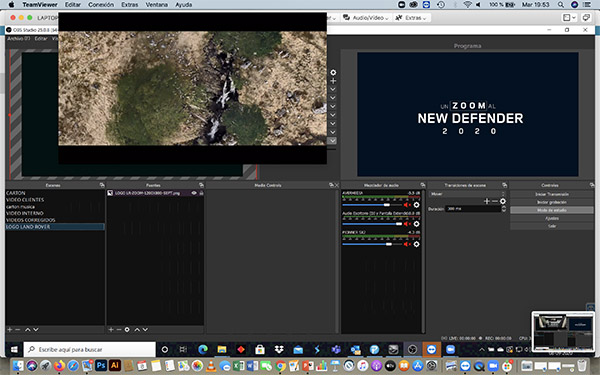Open transition properties gear icon
The height and width of the screenshot is (375, 600).
coord(503,201)
